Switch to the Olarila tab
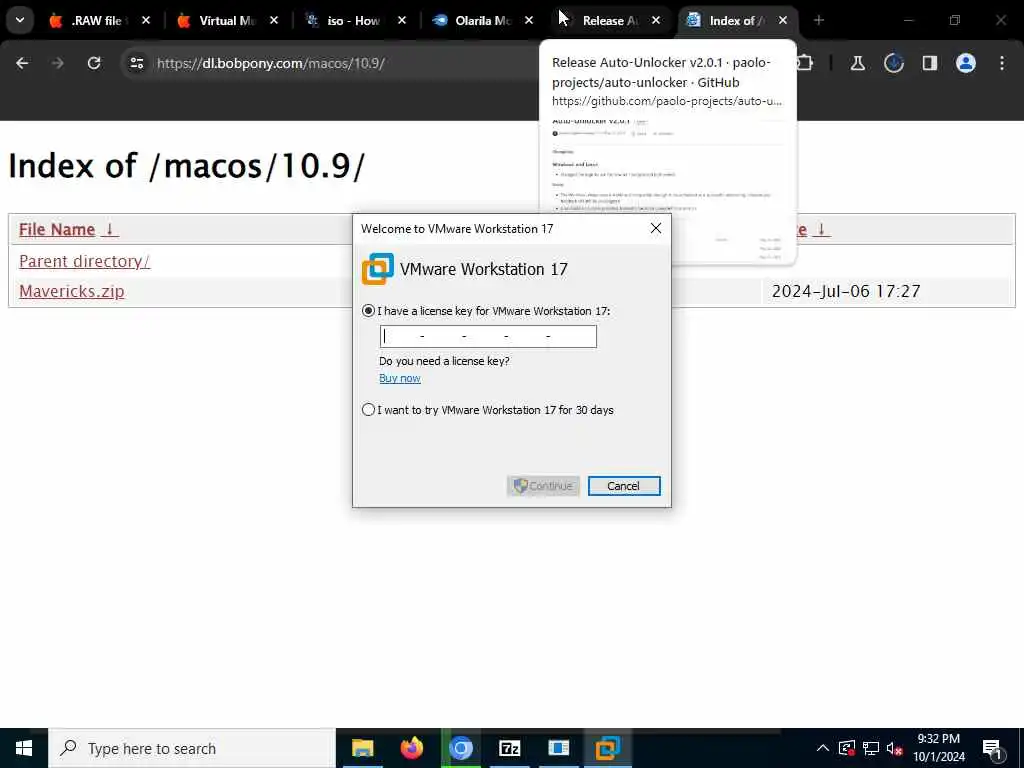This screenshot has height=768, width=1024. [482, 20]
